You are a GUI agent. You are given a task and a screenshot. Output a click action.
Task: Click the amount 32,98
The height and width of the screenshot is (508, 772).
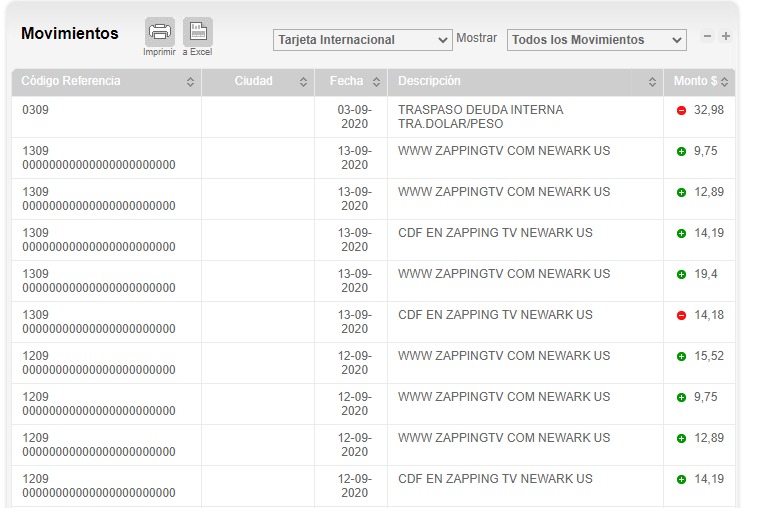pos(709,110)
